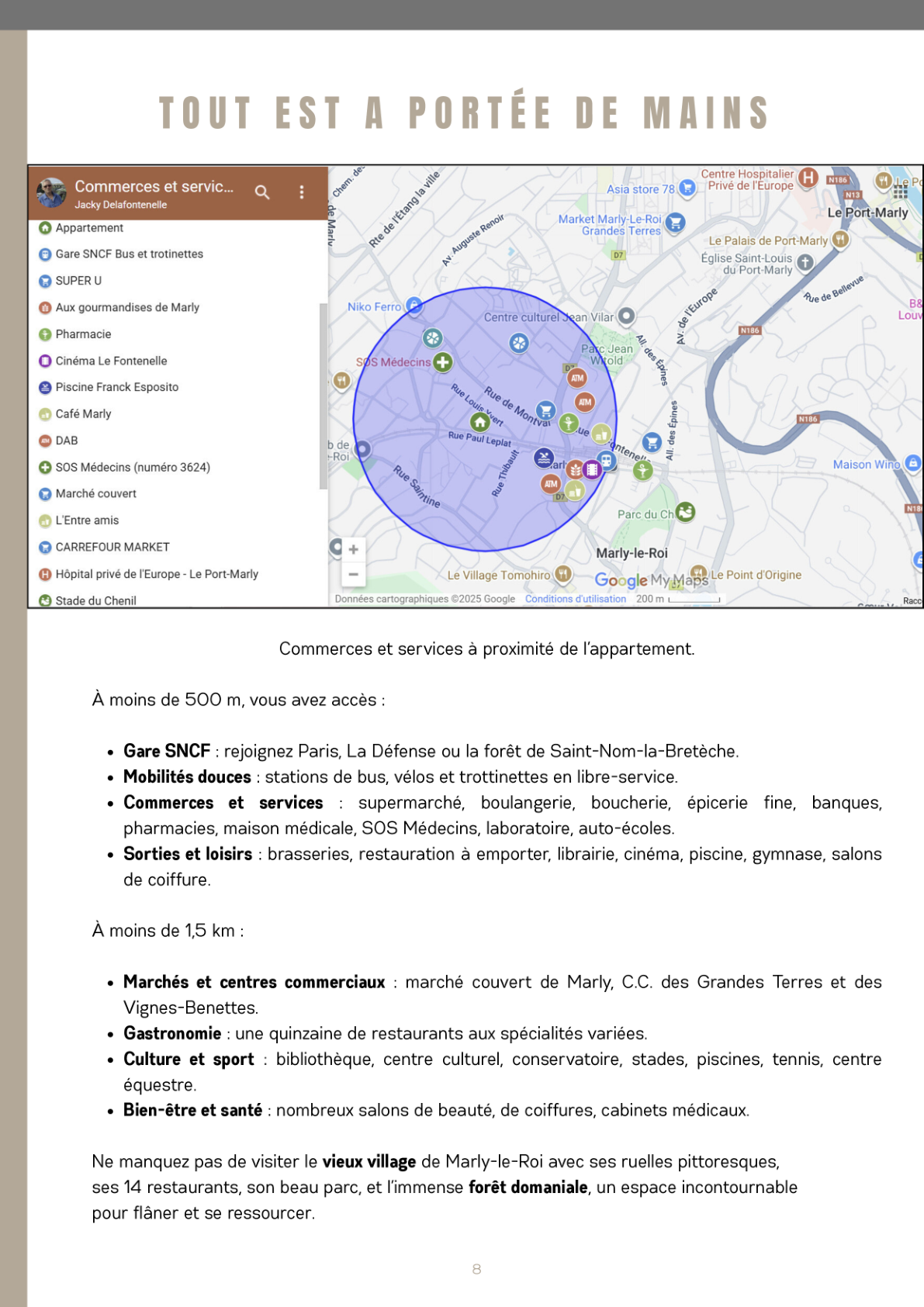Viewport: 924px width, 1307px height.
Task: Click the Niko Ferro shop marker
Action: [x=414, y=306]
